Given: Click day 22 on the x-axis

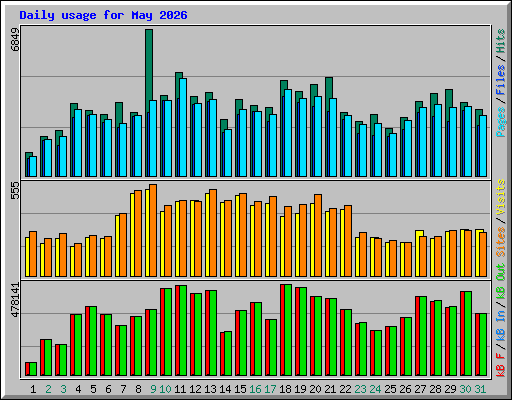Looking at the screenshot, I should [x=345, y=389].
